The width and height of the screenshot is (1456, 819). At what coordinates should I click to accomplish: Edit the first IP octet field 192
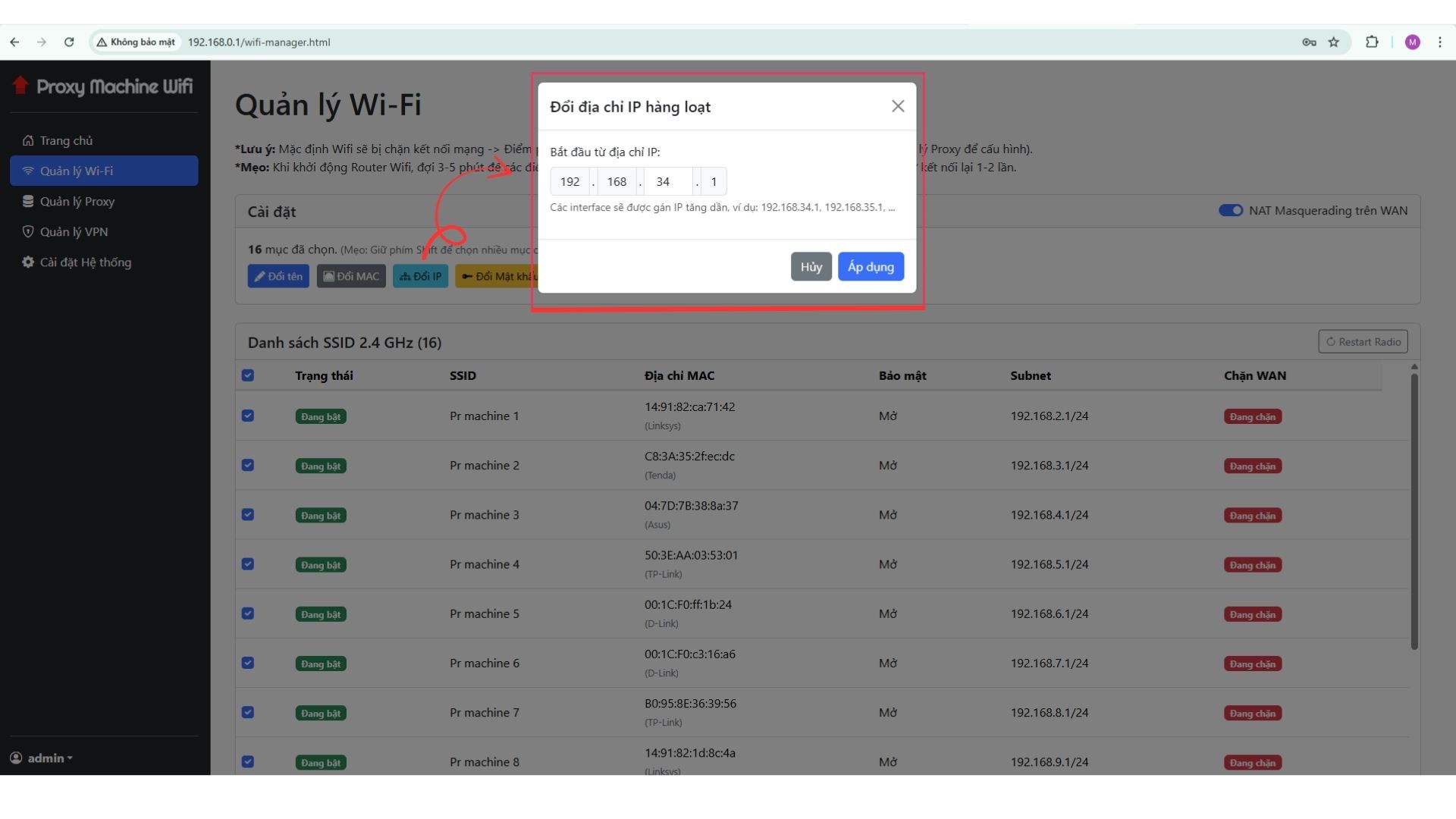click(570, 181)
